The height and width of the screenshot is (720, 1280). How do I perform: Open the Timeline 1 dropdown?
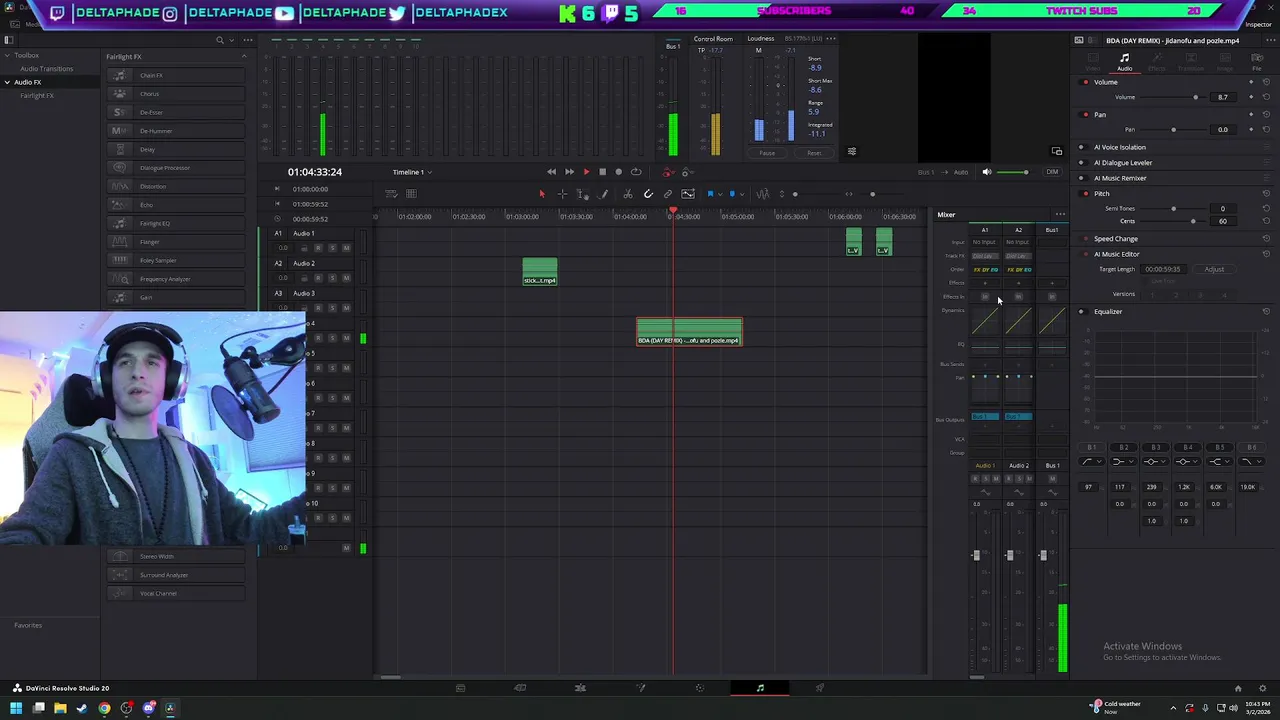point(413,172)
